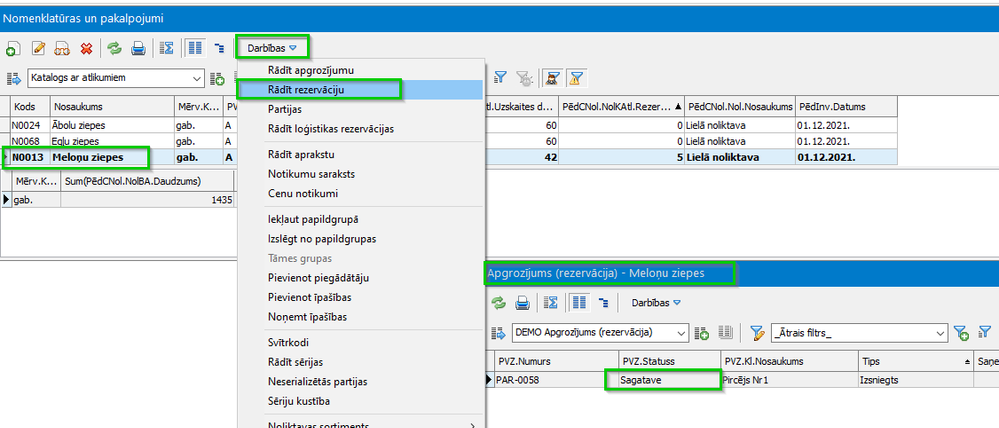Print the Nomenklatūras list with printer icon

[x=139, y=48]
